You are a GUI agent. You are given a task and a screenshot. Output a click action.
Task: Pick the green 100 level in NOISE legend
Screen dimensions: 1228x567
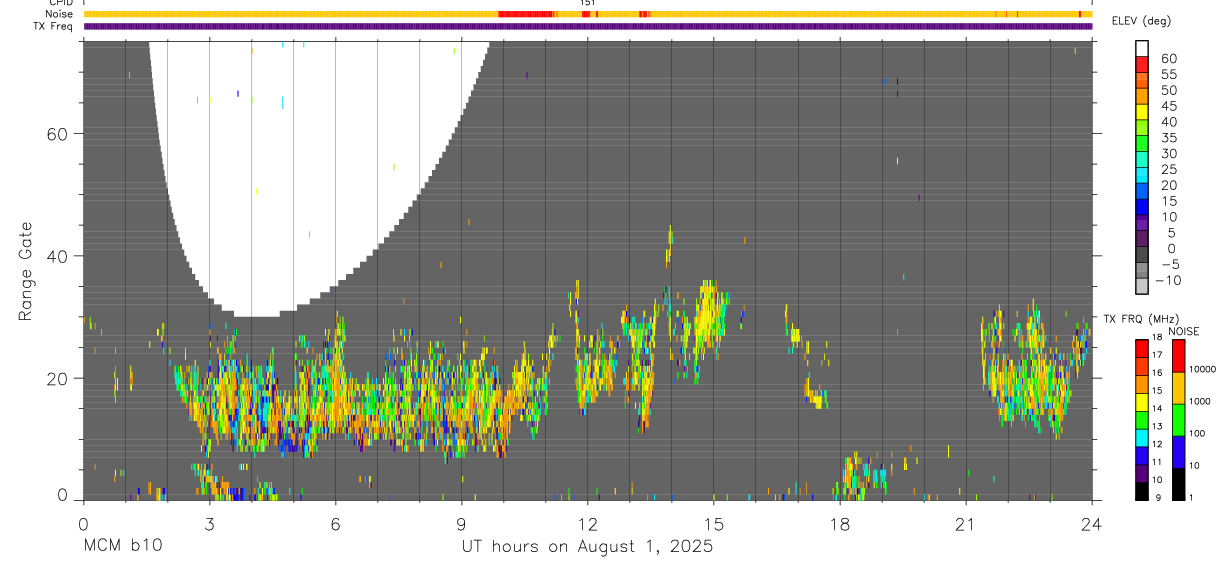1178,419
